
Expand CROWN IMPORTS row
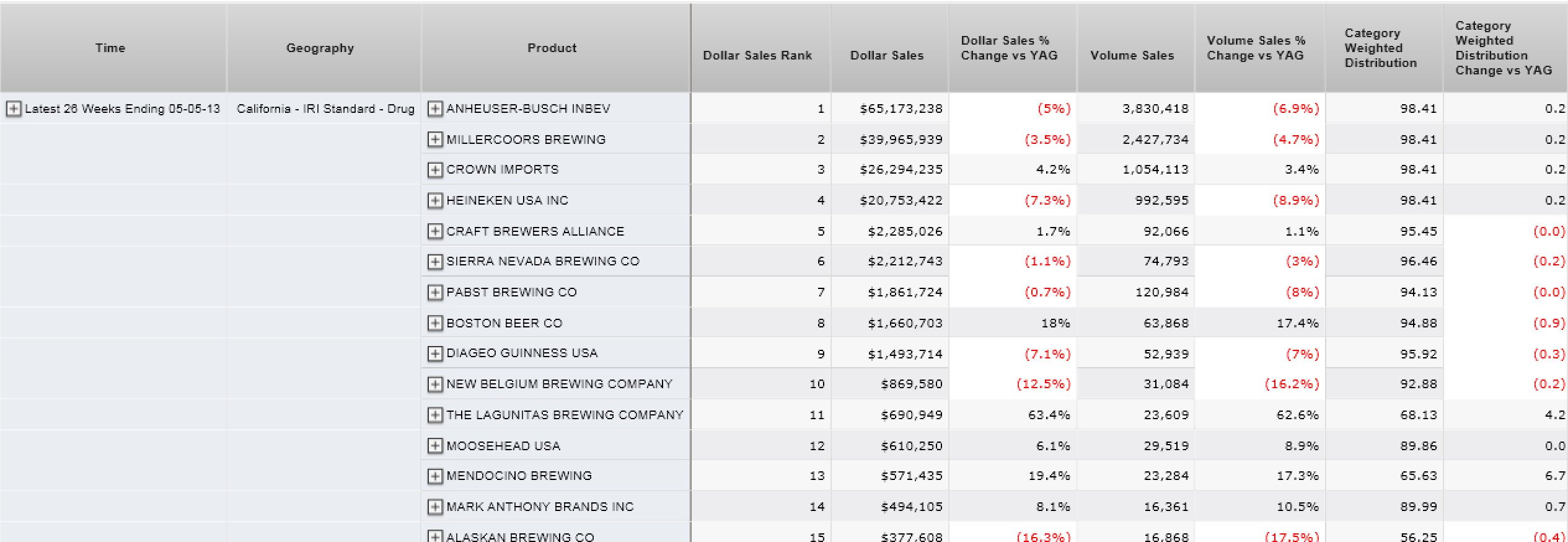tap(435, 170)
